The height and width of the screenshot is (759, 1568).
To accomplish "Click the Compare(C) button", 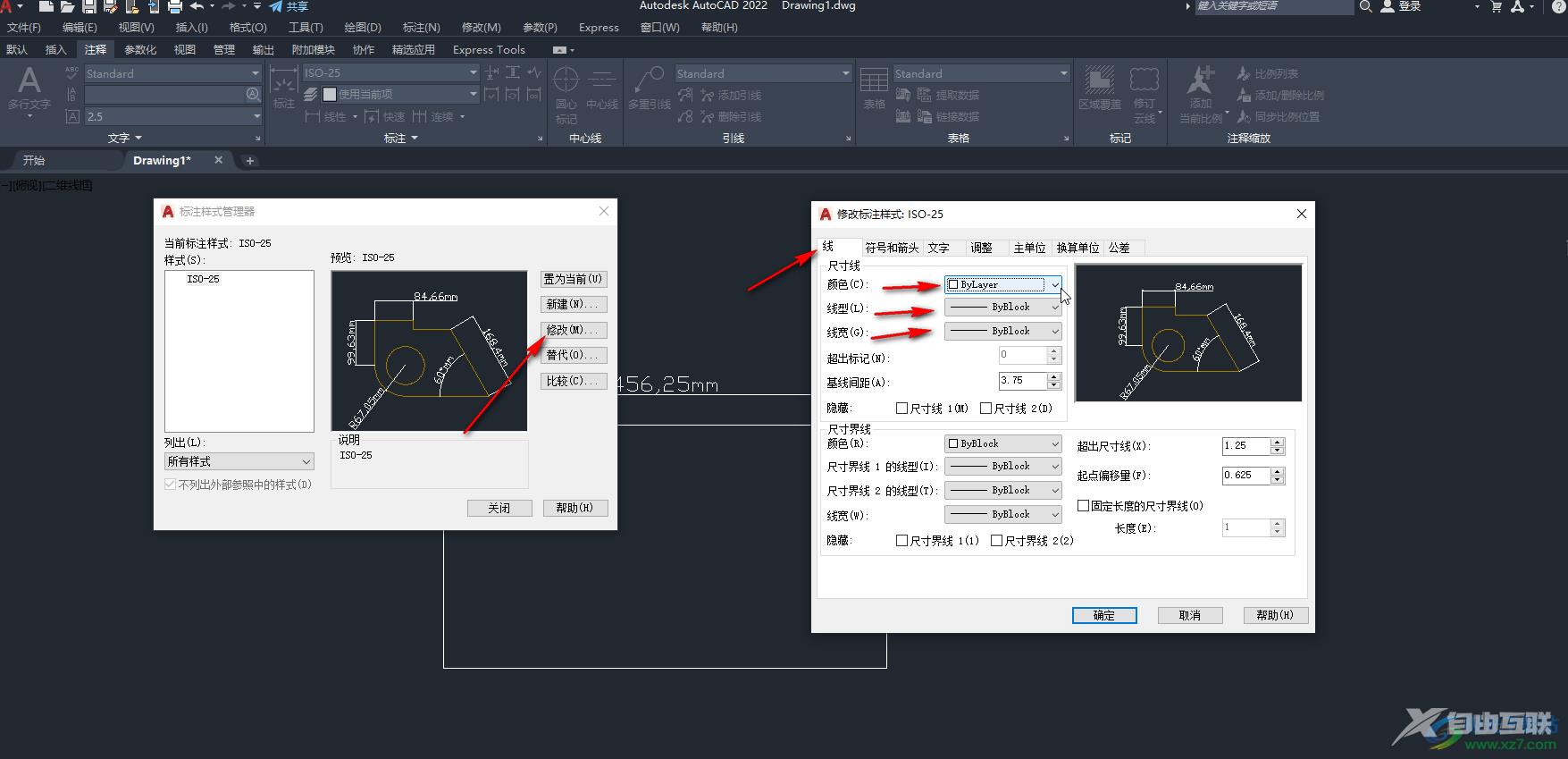I will [x=574, y=381].
